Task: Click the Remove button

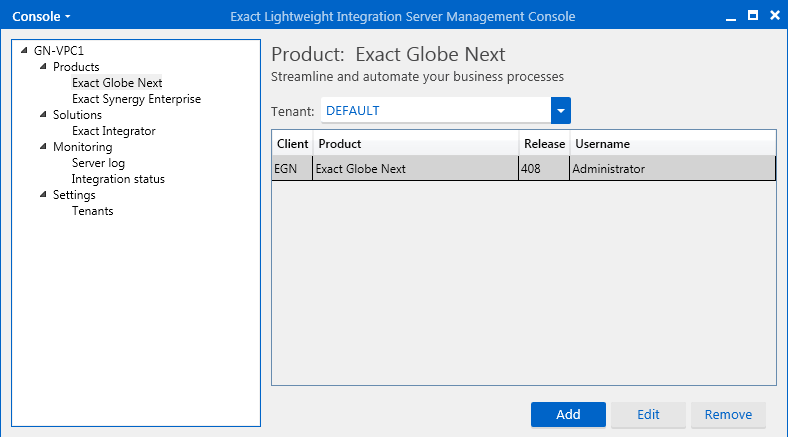Action: [728, 414]
